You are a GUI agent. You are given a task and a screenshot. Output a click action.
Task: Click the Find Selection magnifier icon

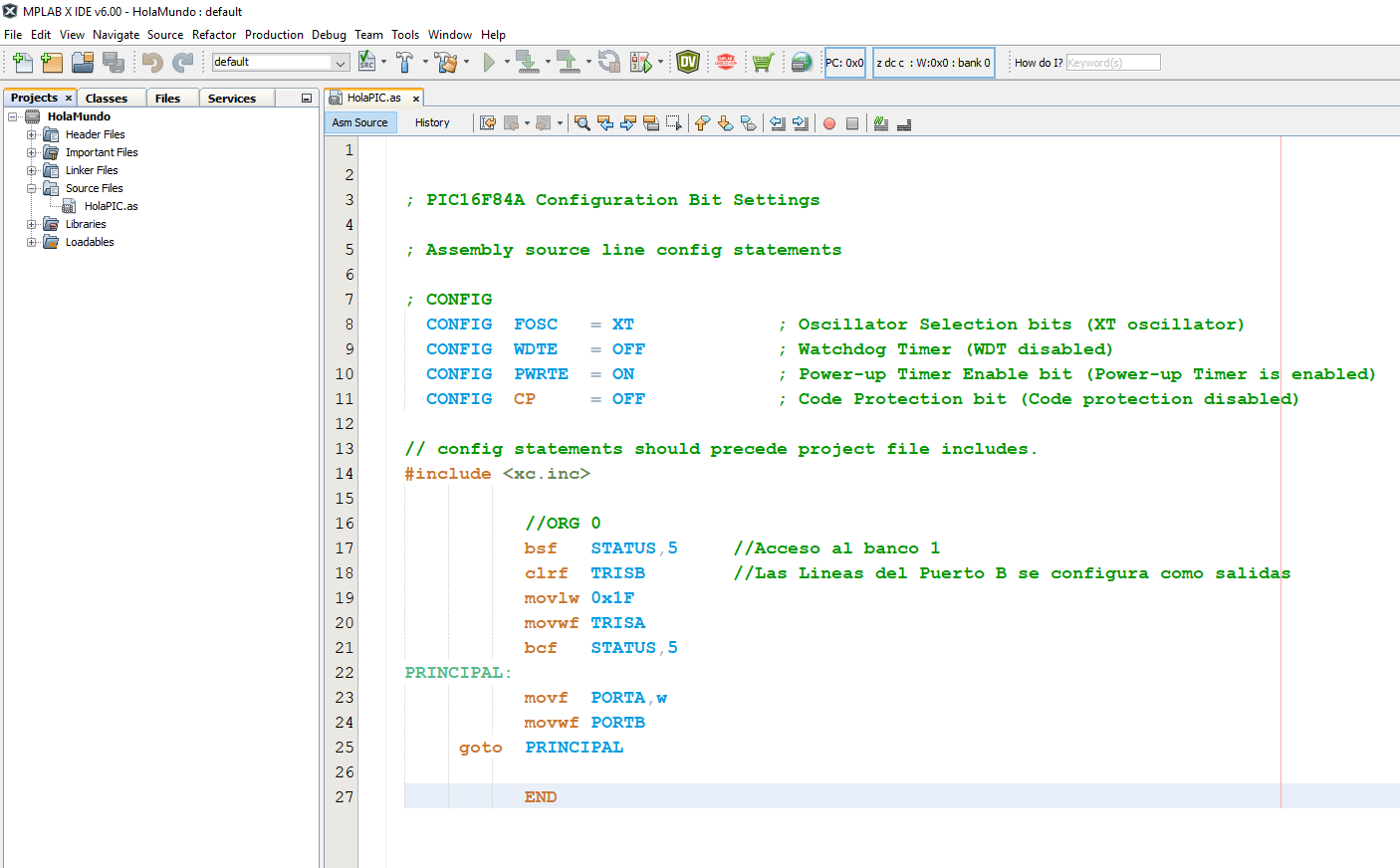click(x=583, y=123)
